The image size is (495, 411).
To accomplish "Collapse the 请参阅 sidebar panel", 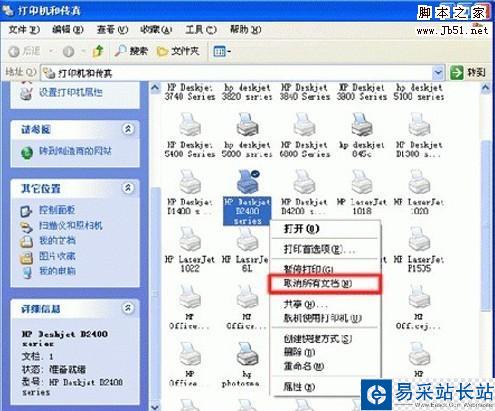I will [128, 129].
